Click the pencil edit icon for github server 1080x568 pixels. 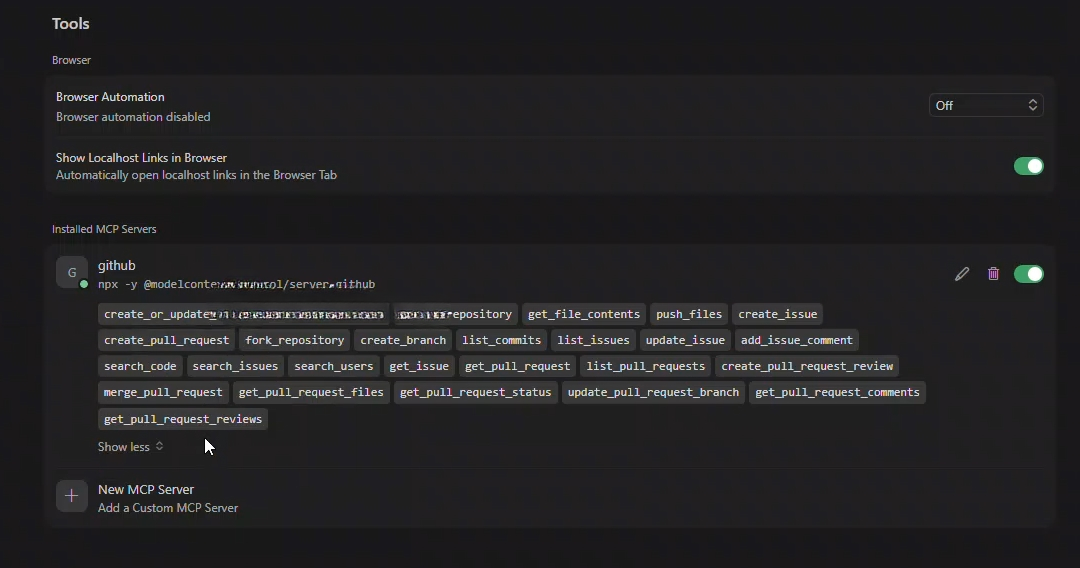(962, 274)
